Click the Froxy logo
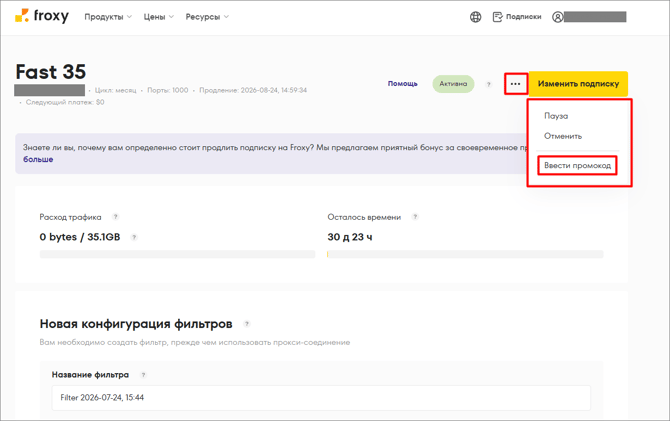 42,16
